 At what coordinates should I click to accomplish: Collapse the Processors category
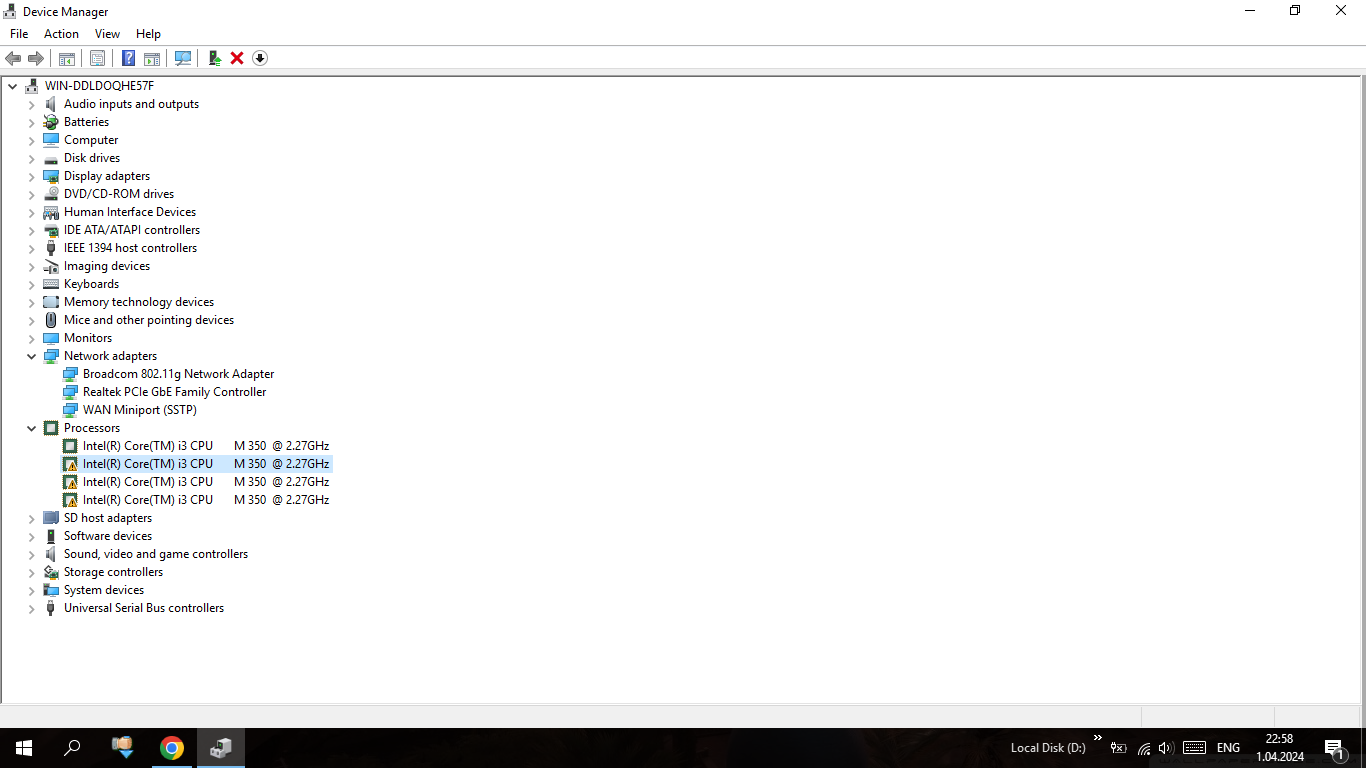click(x=32, y=428)
